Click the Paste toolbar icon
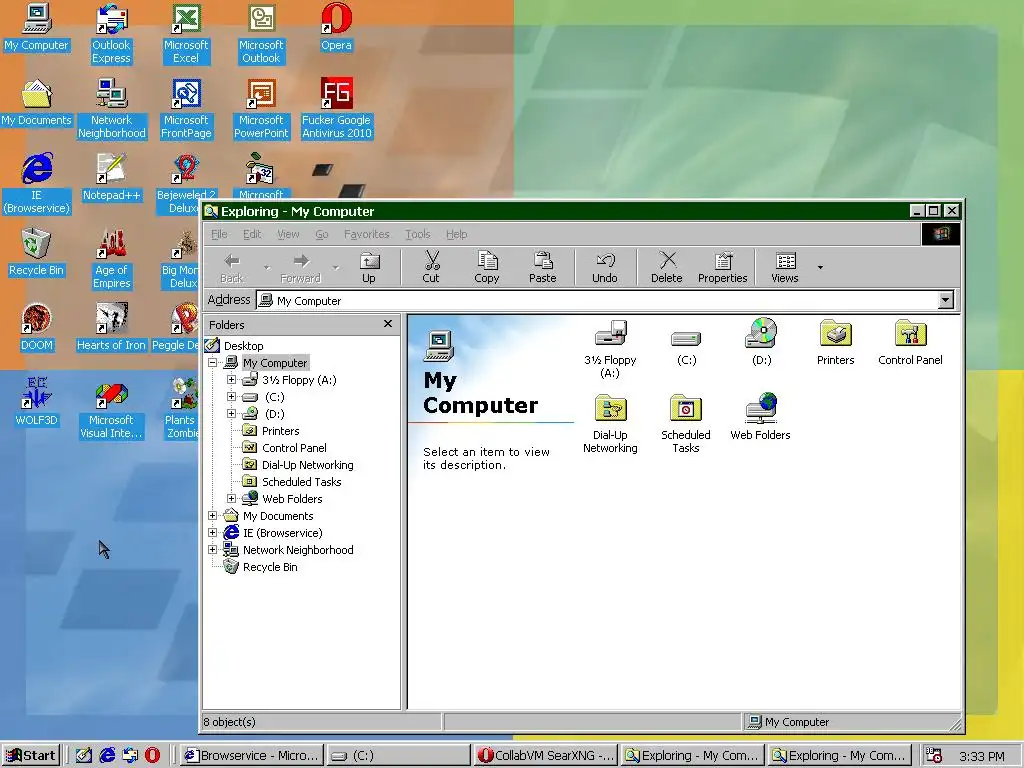Viewport: 1024px width, 768px height. pos(543,261)
